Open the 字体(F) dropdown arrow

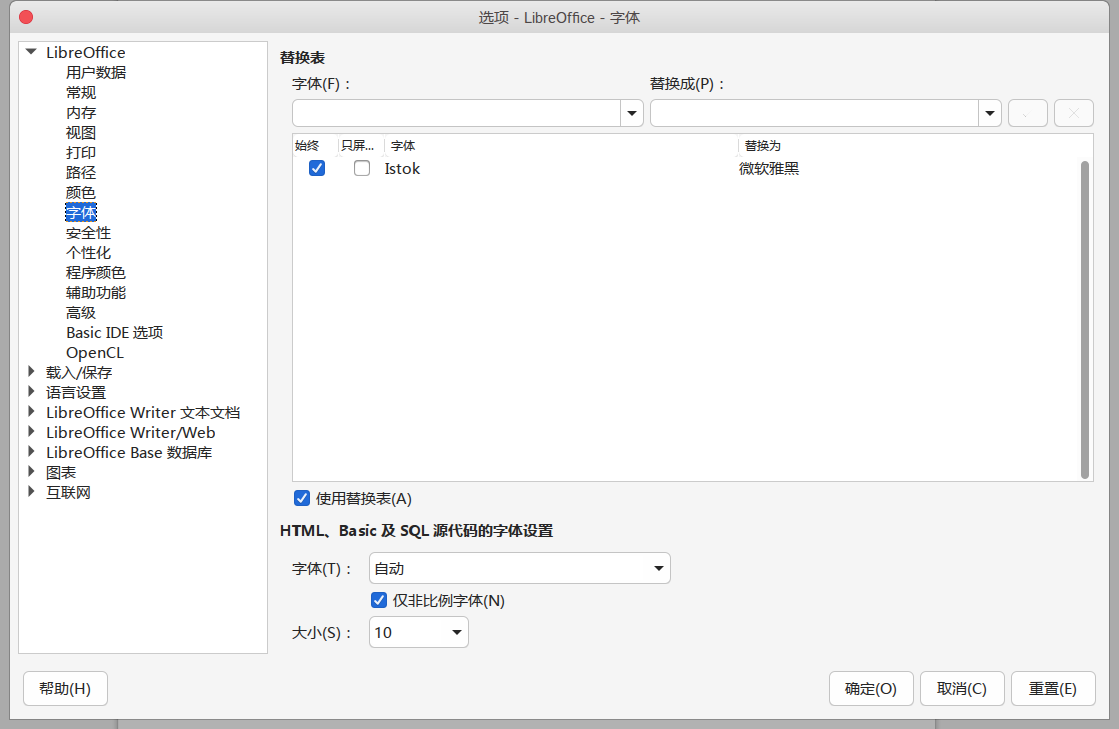pyautogui.click(x=632, y=113)
